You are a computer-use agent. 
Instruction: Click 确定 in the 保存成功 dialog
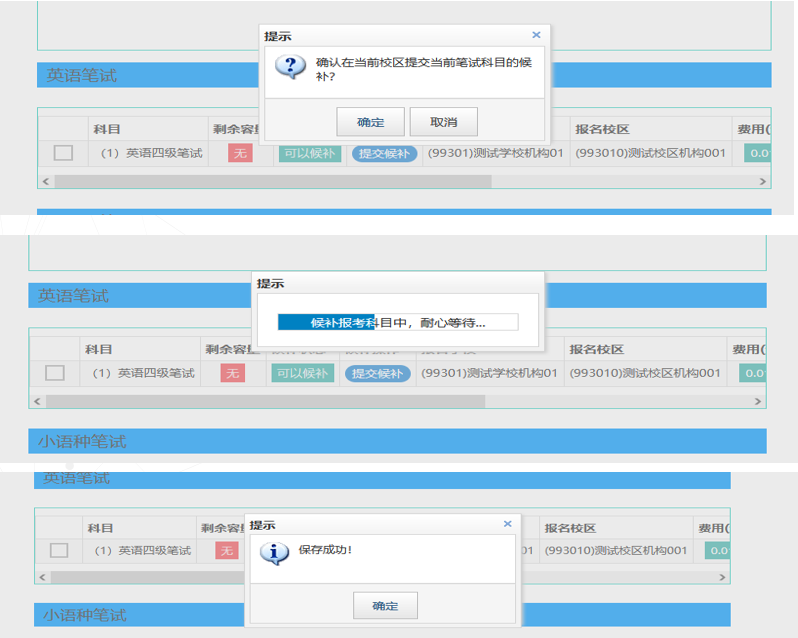click(385, 606)
